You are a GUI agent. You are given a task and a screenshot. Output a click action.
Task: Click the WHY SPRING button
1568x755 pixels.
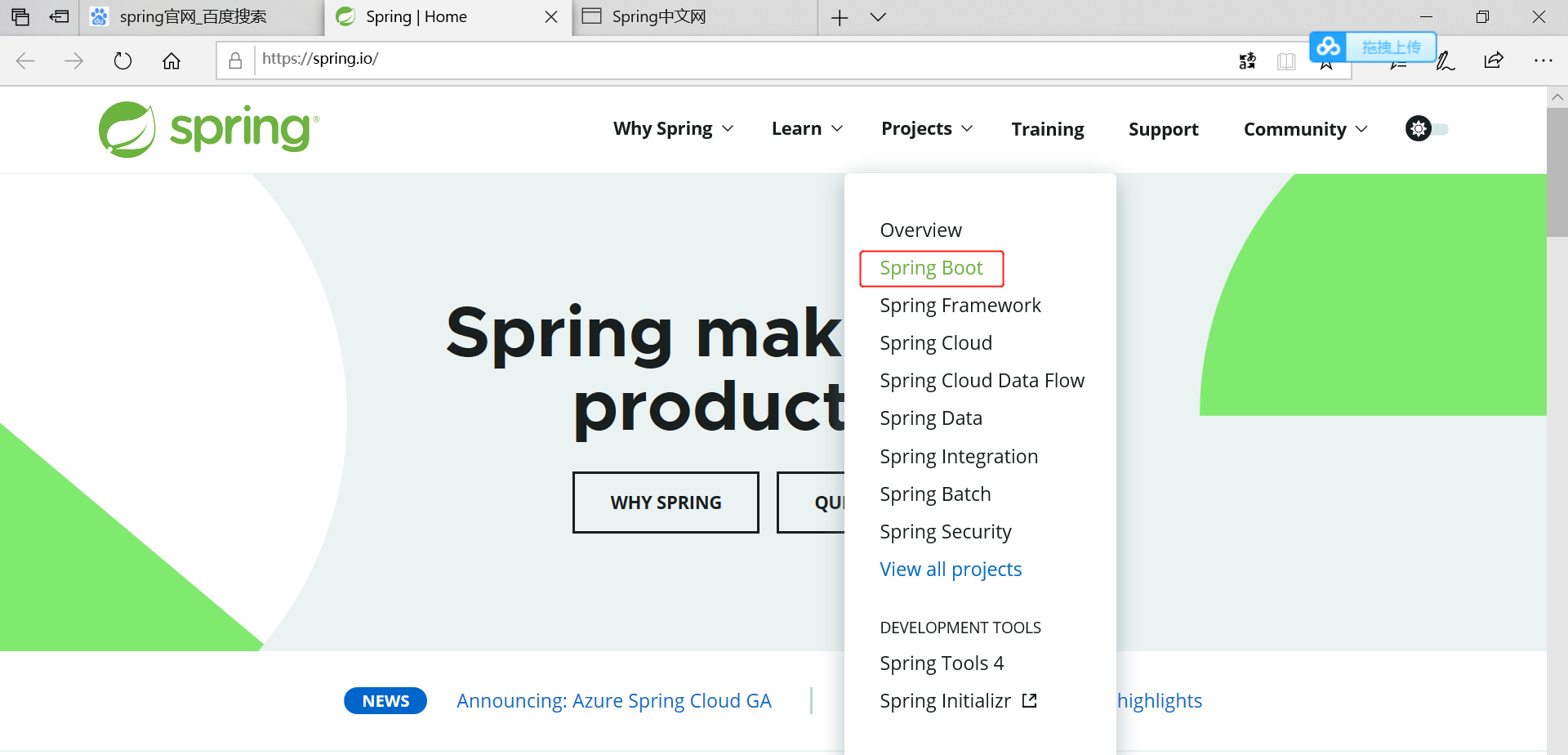click(x=666, y=503)
